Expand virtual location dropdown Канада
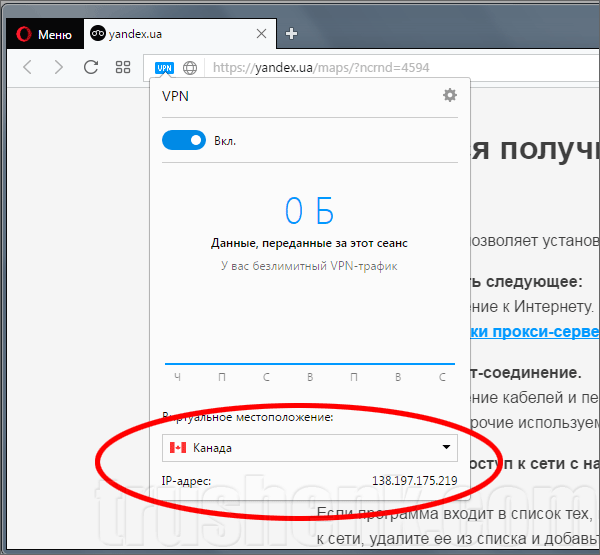600x555 pixels. point(310,447)
